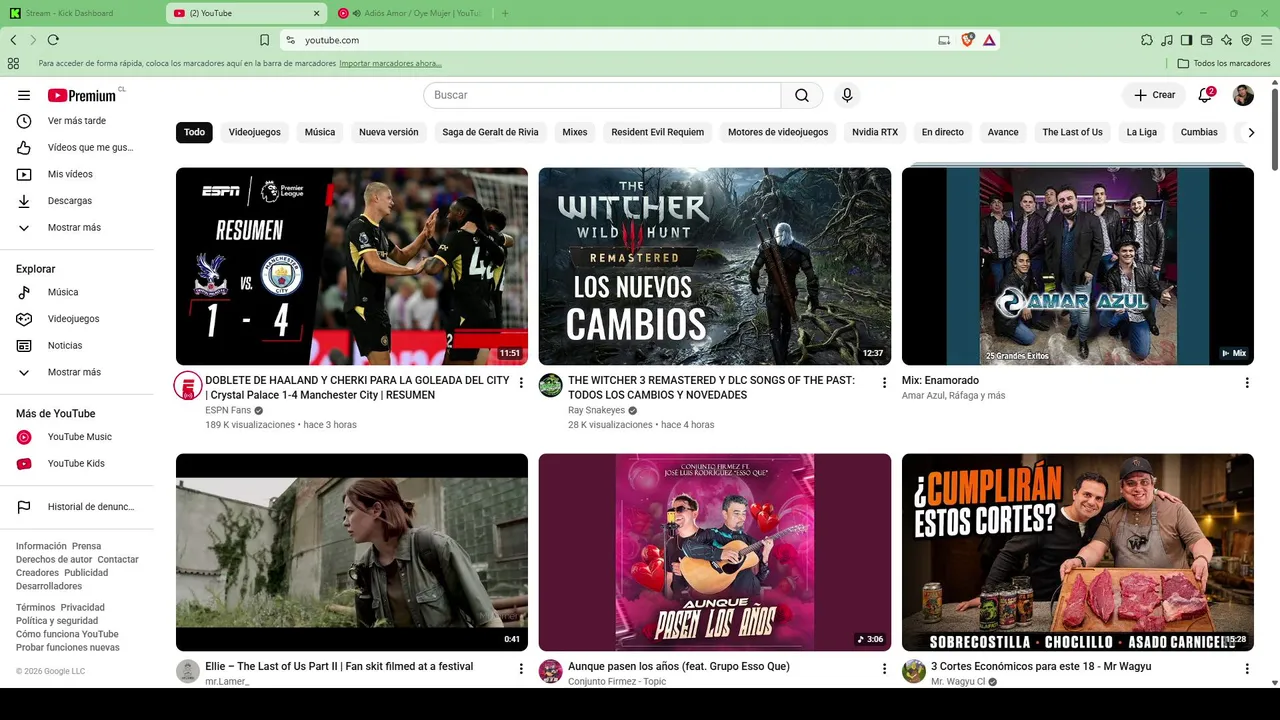Open options for Haaland doblete video
The image size is (1280, 720).
tap(521, 383)
